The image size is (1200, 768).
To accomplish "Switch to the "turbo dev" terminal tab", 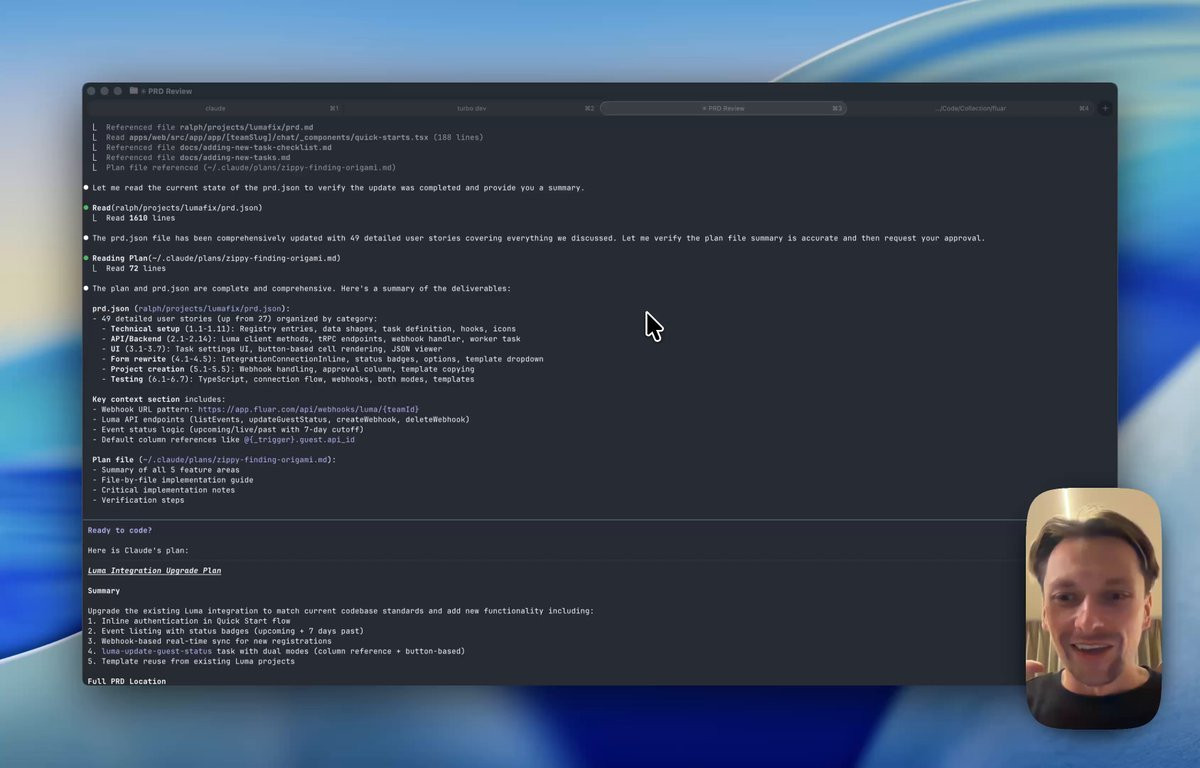I will point(471,108).
